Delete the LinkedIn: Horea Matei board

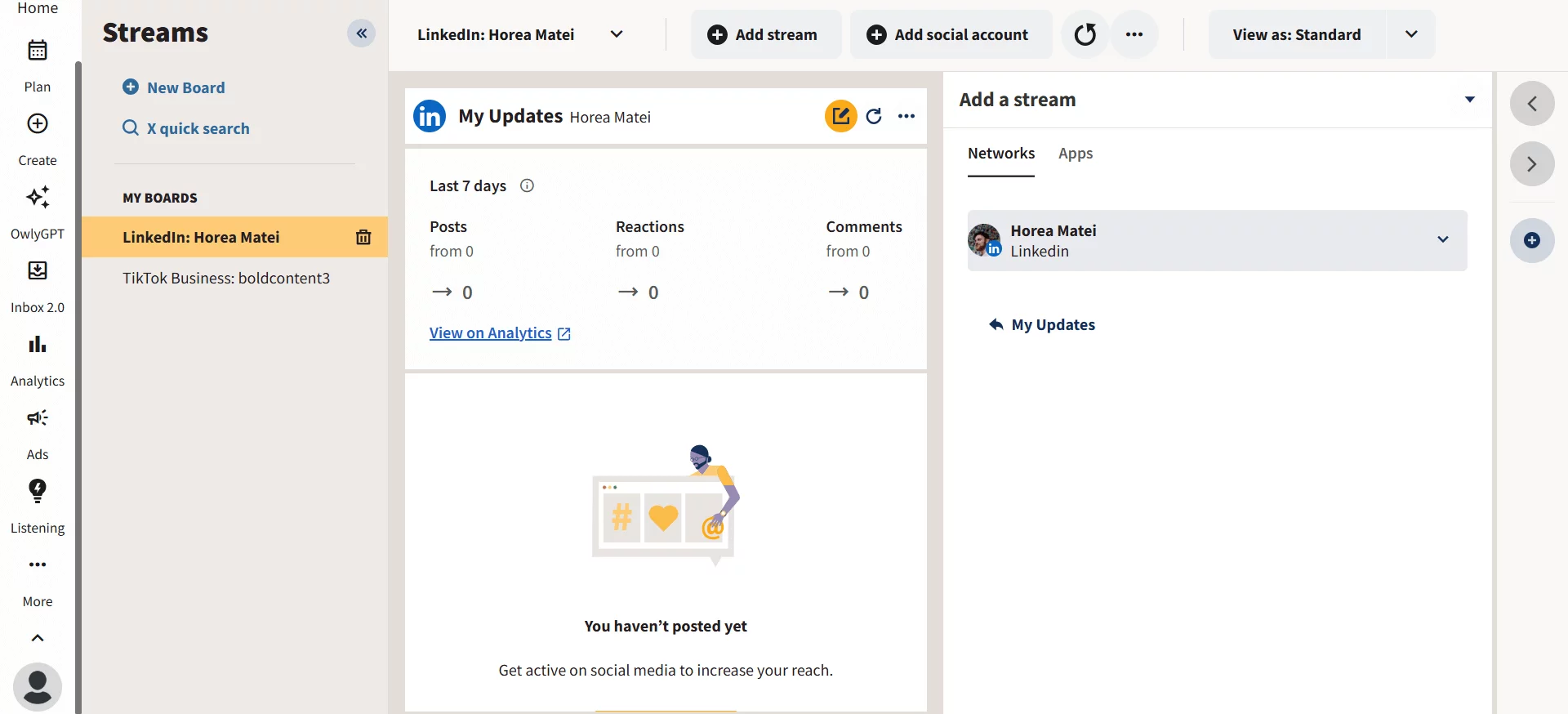[x=363, y=237]
